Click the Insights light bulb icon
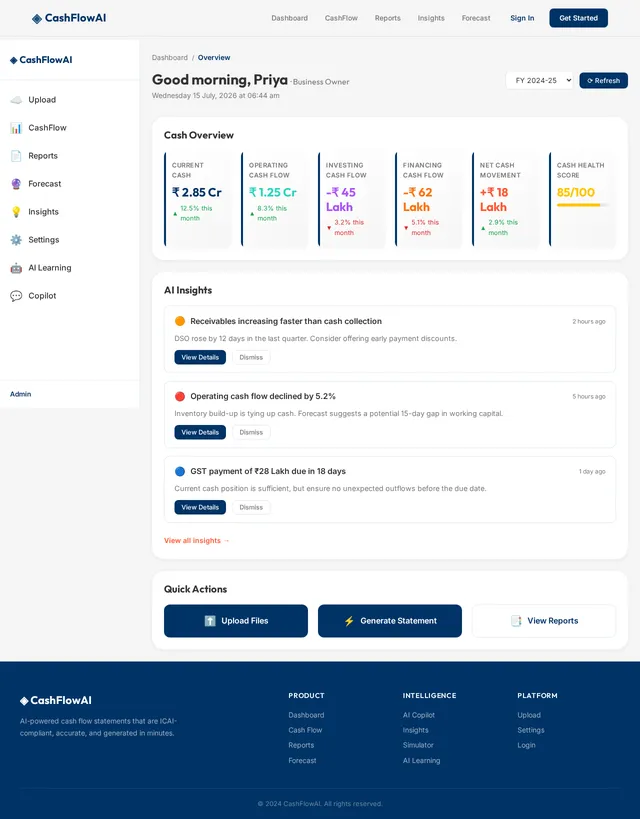Image resolution: width=640 pixels, height=819 pixels. (x=16, y=212)
